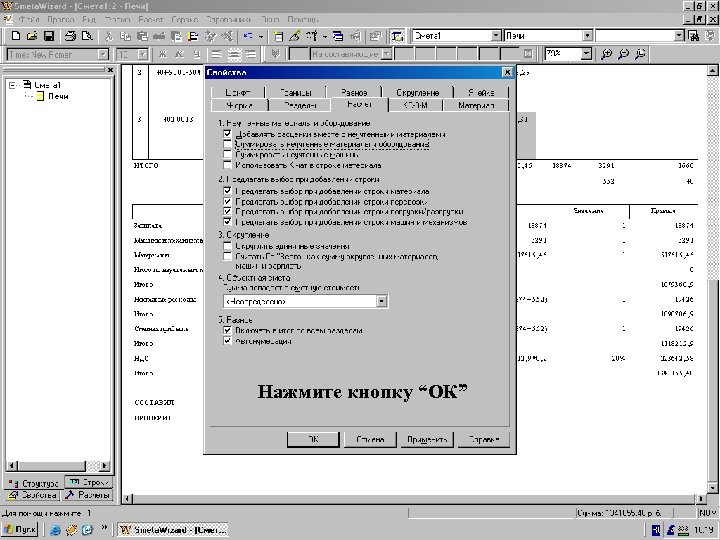
Task: Copy selection with the copy toolbar icon
Action: pos(125,36)
